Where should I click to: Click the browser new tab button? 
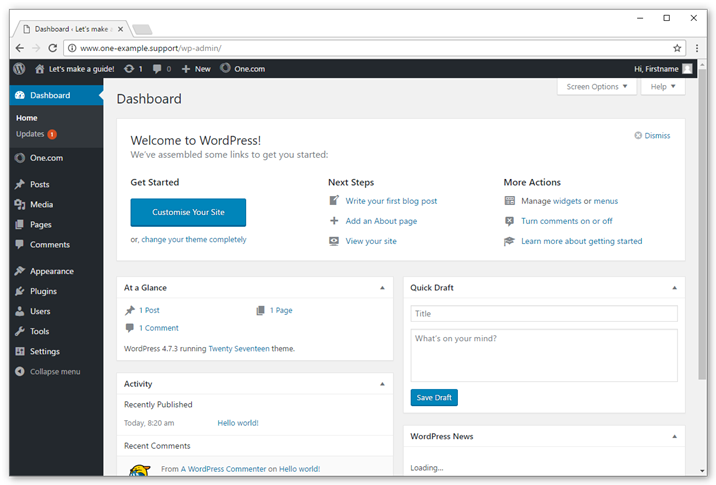tap(142, 30)
